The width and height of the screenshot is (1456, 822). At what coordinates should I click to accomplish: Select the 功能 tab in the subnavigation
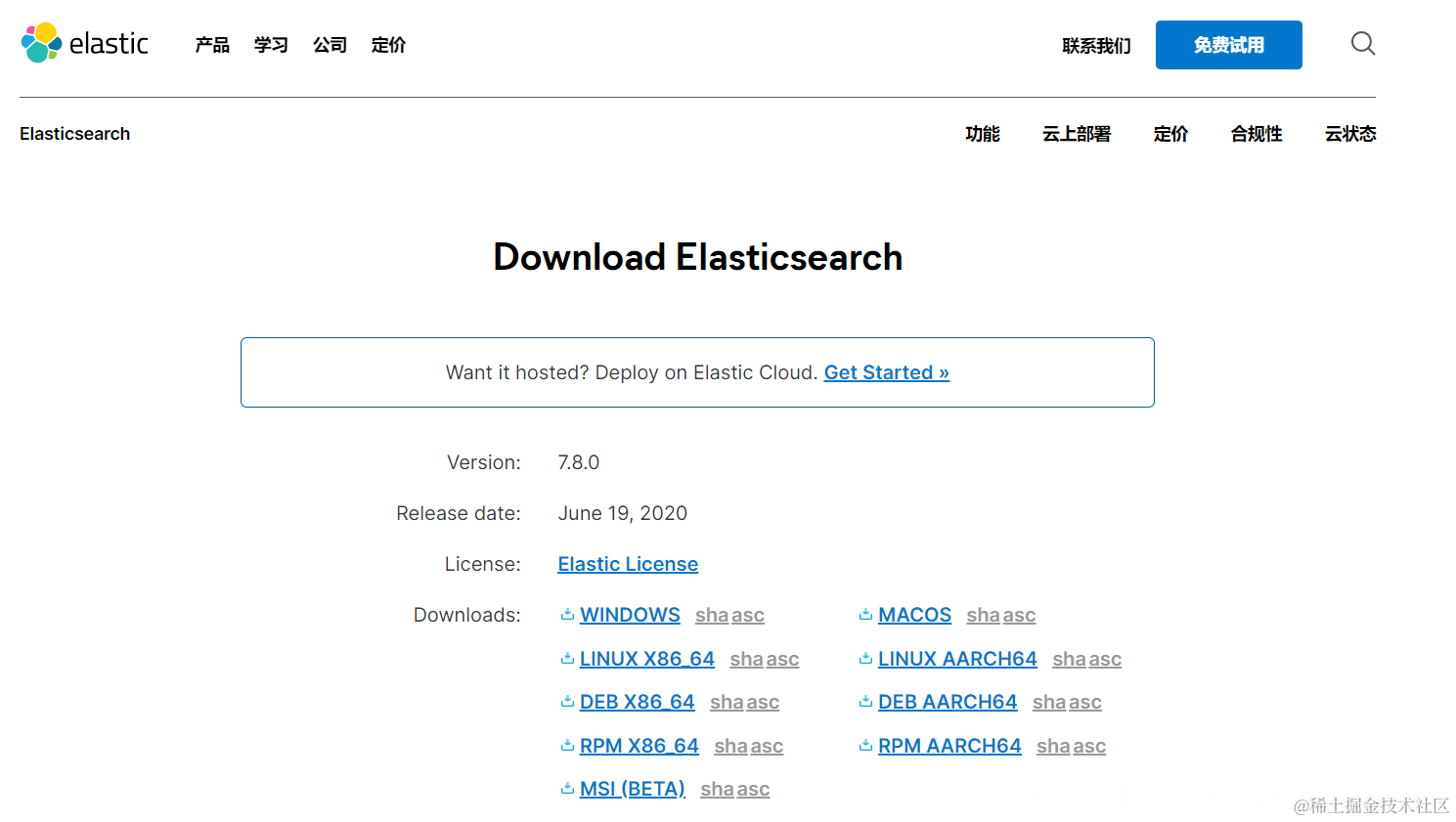pyautogui.click(x=982, y=134)
